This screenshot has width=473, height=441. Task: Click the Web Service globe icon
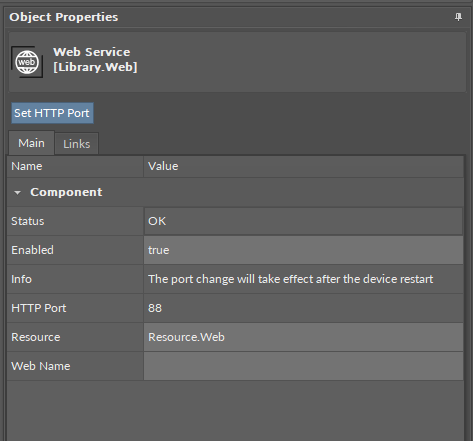pos(27,62)
